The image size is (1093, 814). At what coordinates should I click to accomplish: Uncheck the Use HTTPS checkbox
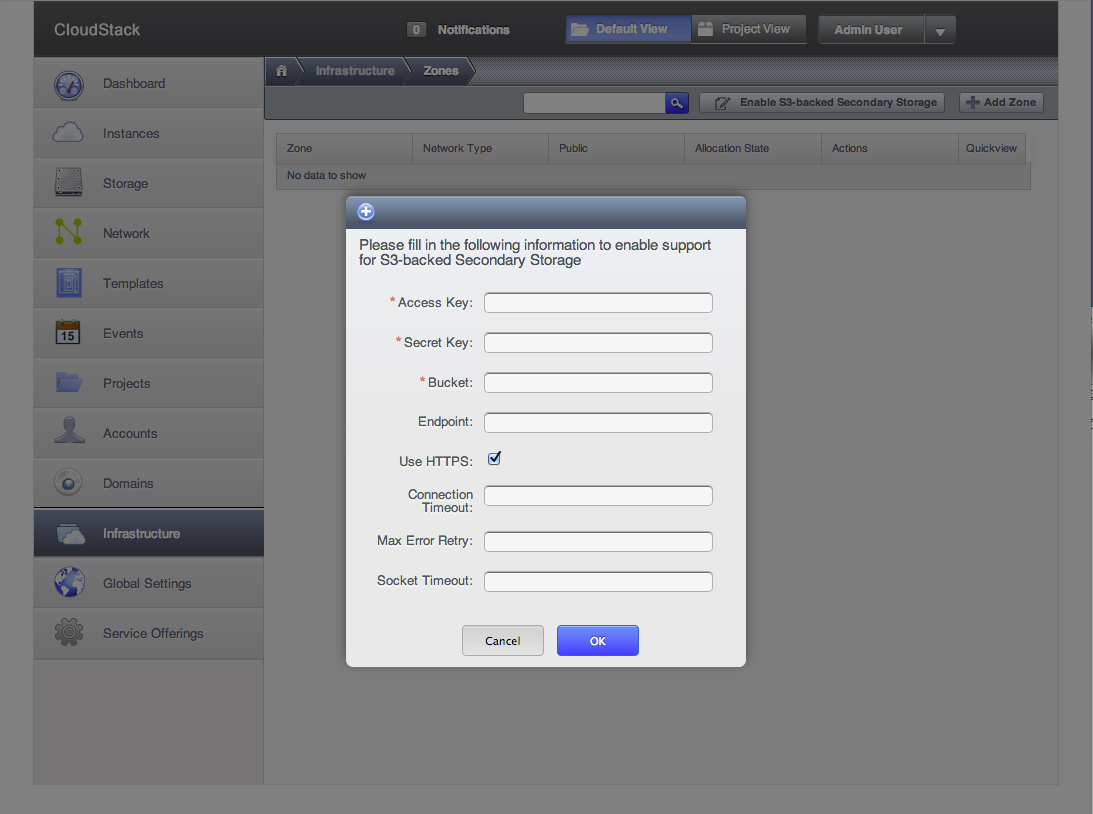494,459
